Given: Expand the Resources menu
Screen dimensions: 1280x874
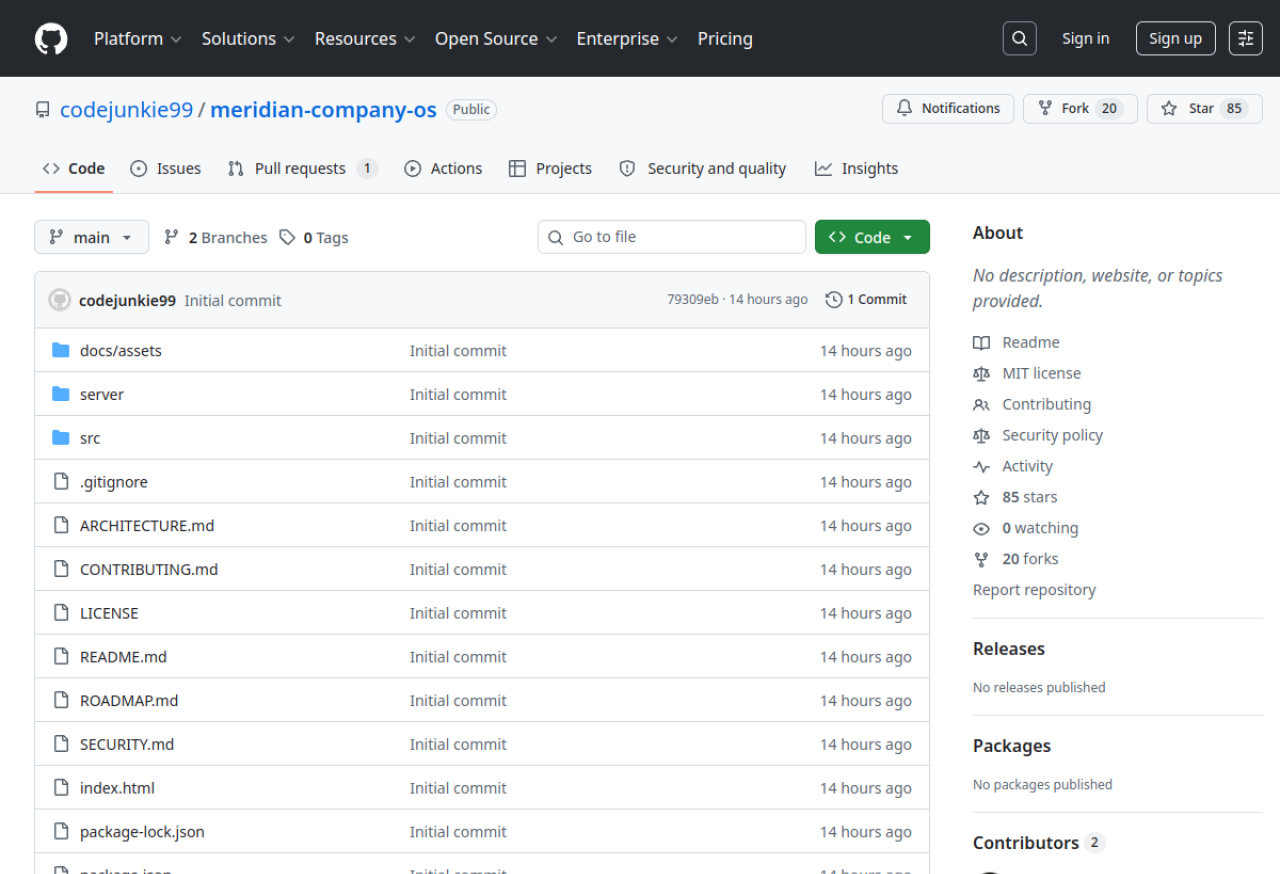Looking at the screenshot, I should pyautogui.click(x=365, y=39).
